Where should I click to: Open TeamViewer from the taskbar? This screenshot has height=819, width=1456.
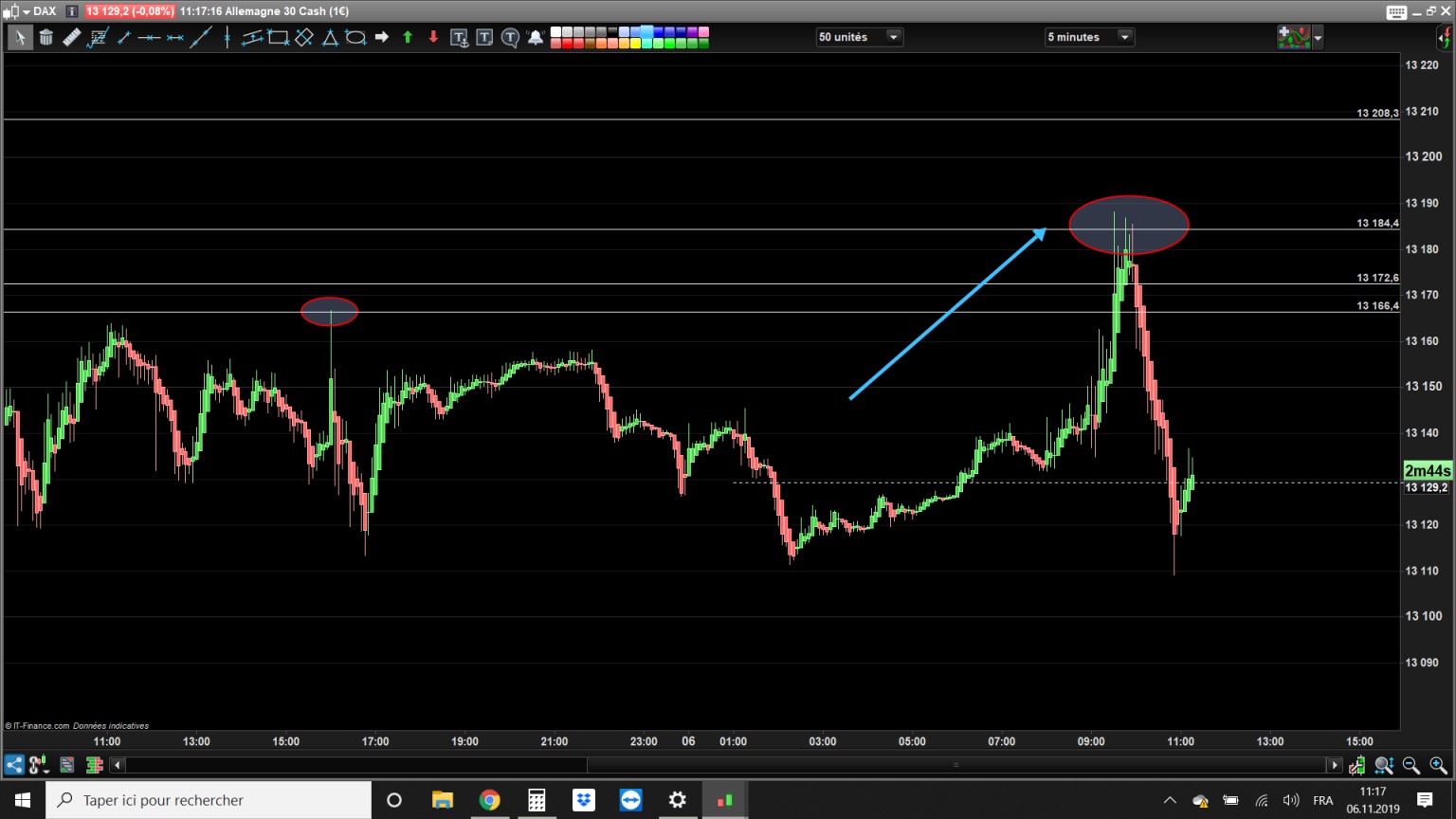(630, 800)
